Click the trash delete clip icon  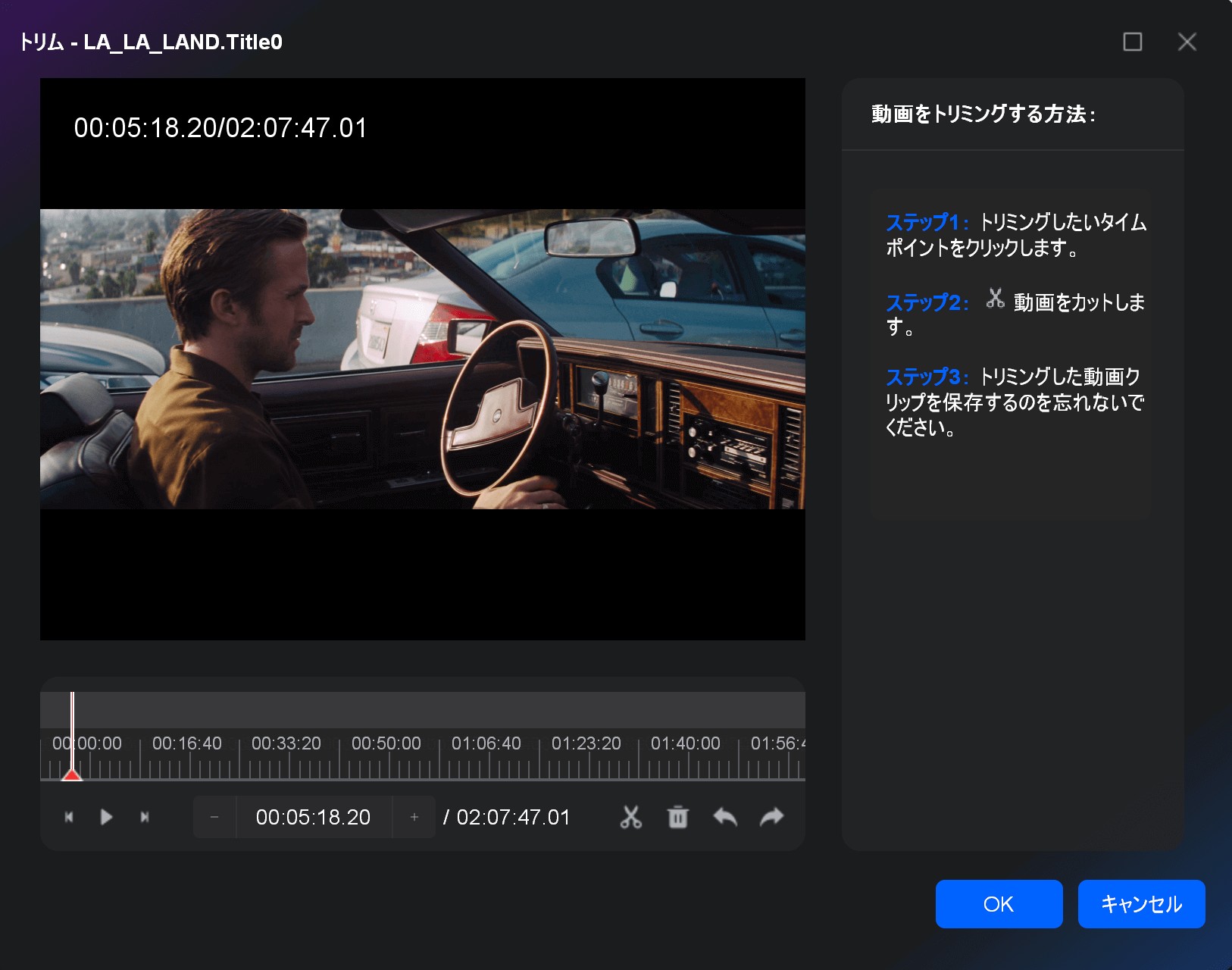tap(678, 817)
